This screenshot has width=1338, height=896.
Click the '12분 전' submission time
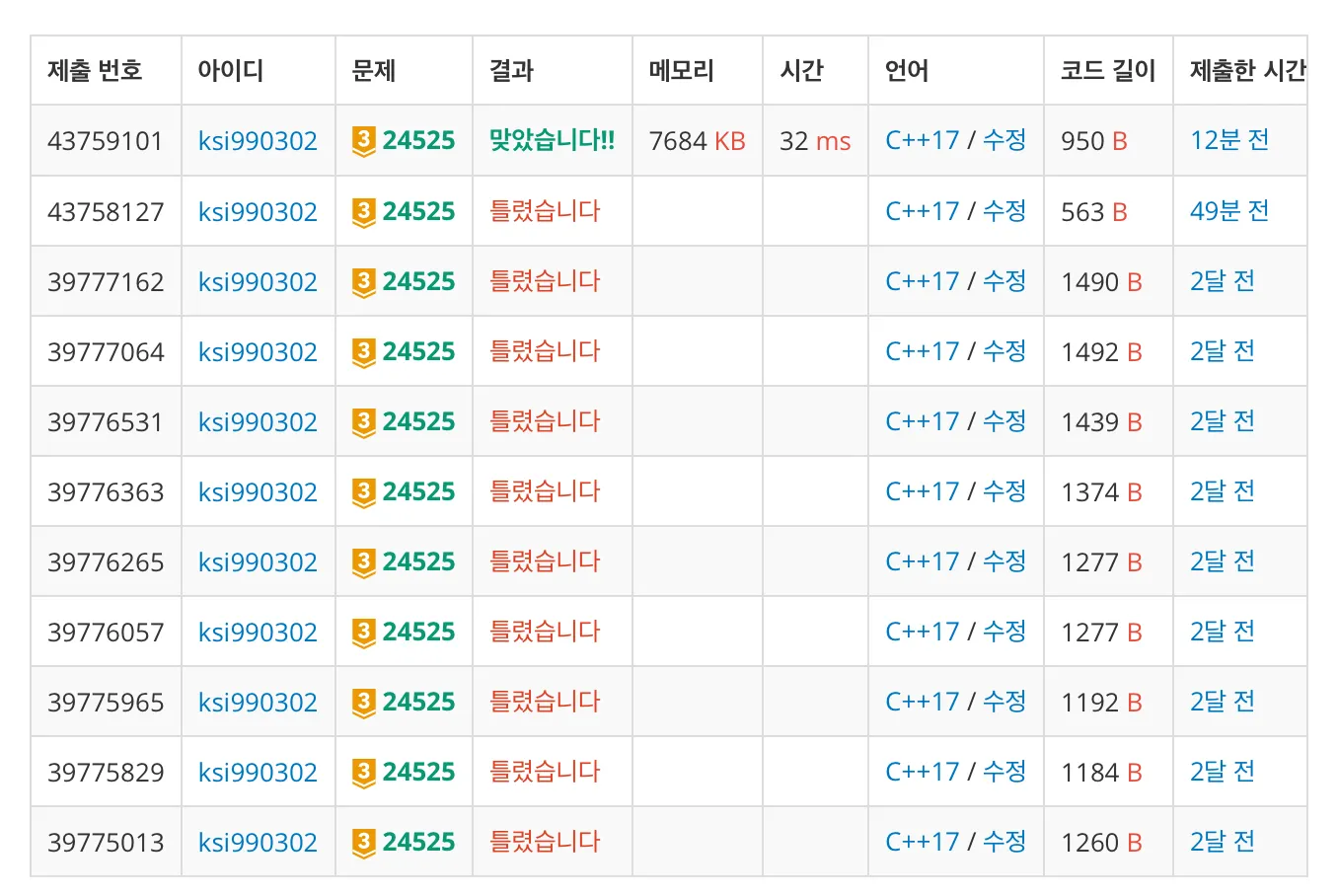[1229, 140]
